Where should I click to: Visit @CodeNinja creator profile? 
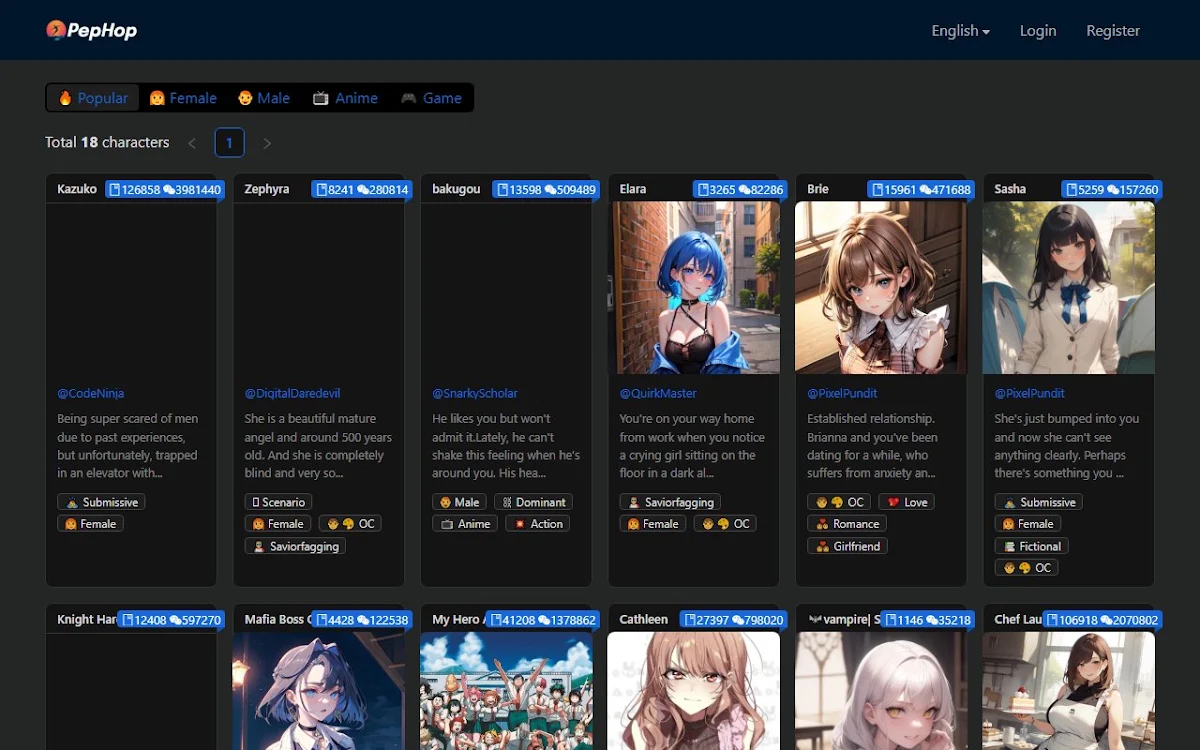click(91, 393)
